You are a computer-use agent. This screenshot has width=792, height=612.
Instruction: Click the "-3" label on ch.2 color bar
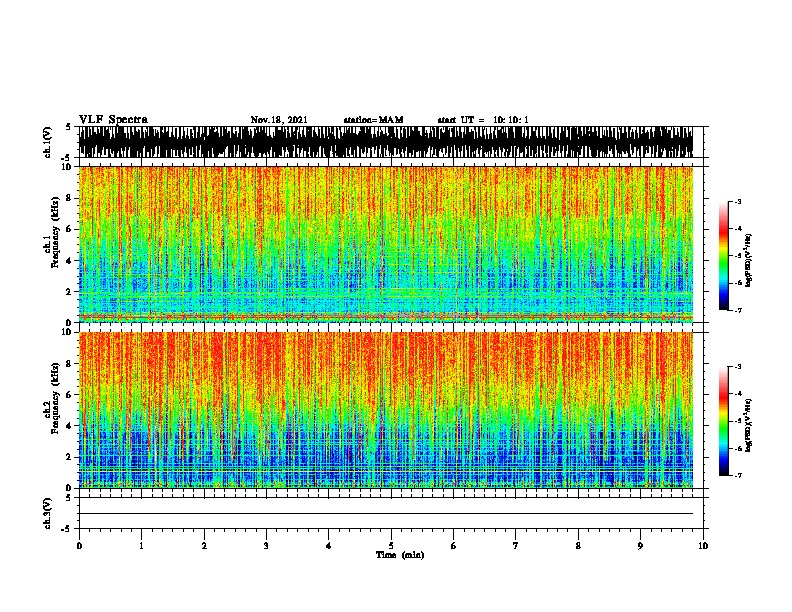click(x=737, y=367)
